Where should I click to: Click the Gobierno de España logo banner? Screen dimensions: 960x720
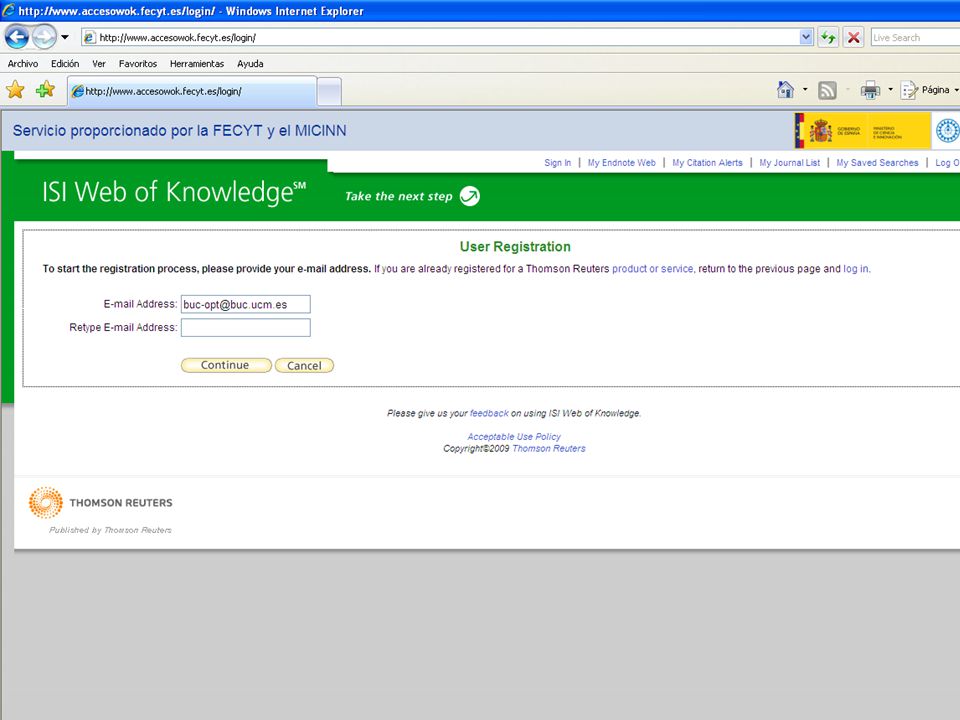(862, 130)
